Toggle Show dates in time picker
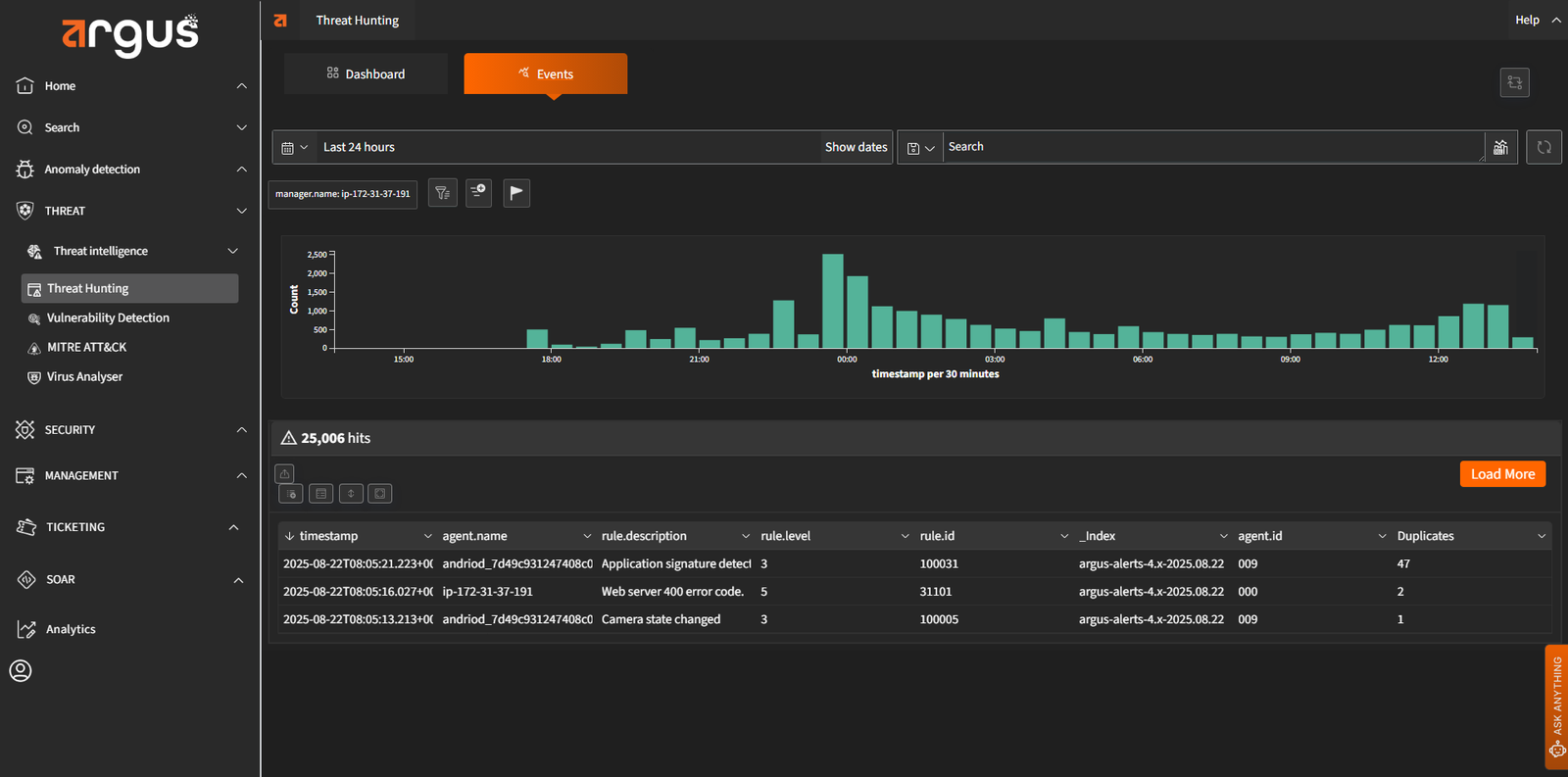Image resolution: width=1568 pixels, height=777 pixels. point(856,147)
